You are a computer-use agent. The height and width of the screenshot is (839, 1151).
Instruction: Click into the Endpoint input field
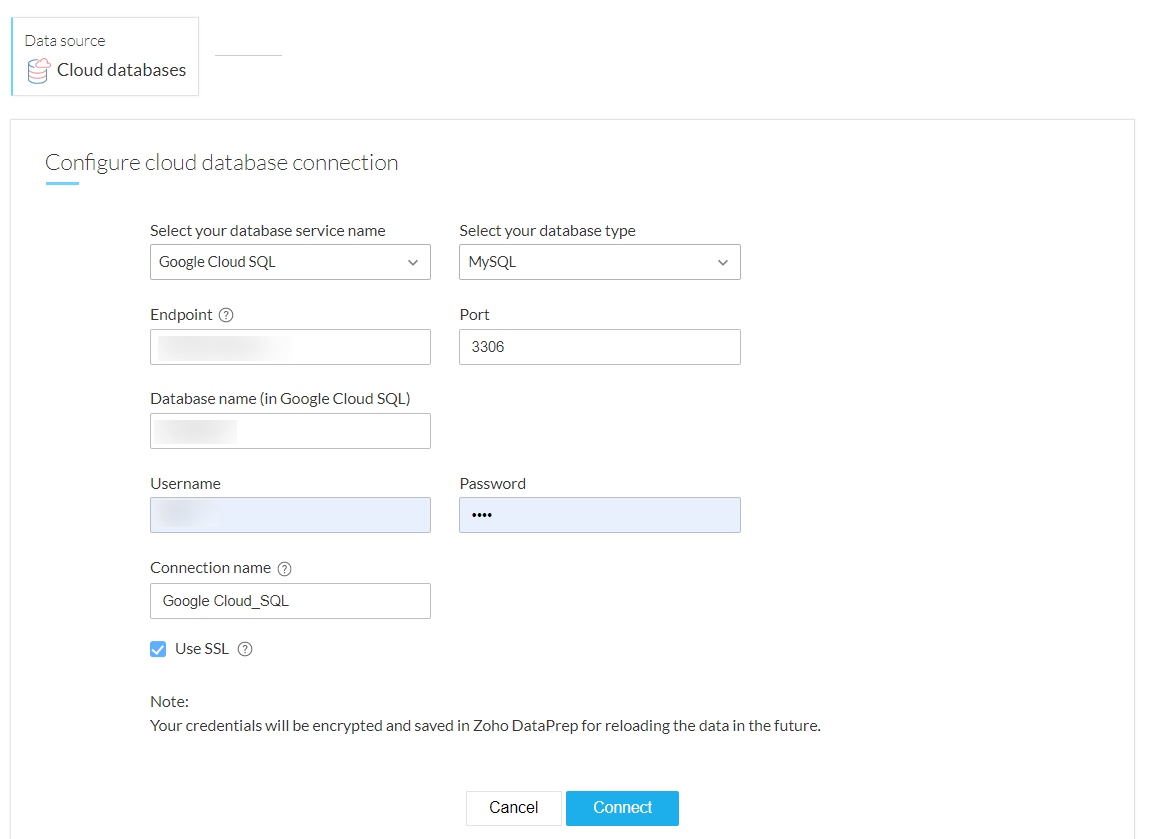(290, 347)
